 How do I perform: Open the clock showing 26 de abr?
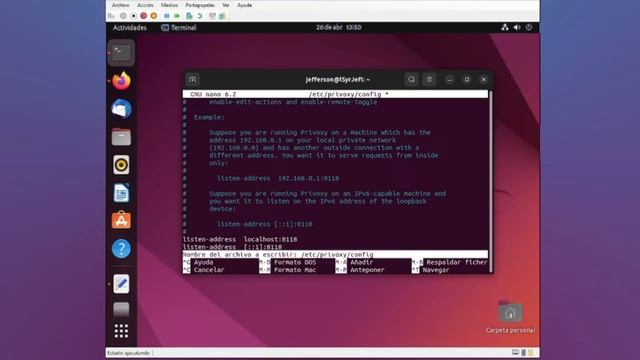pyautogui.click(x=338, y=27)
